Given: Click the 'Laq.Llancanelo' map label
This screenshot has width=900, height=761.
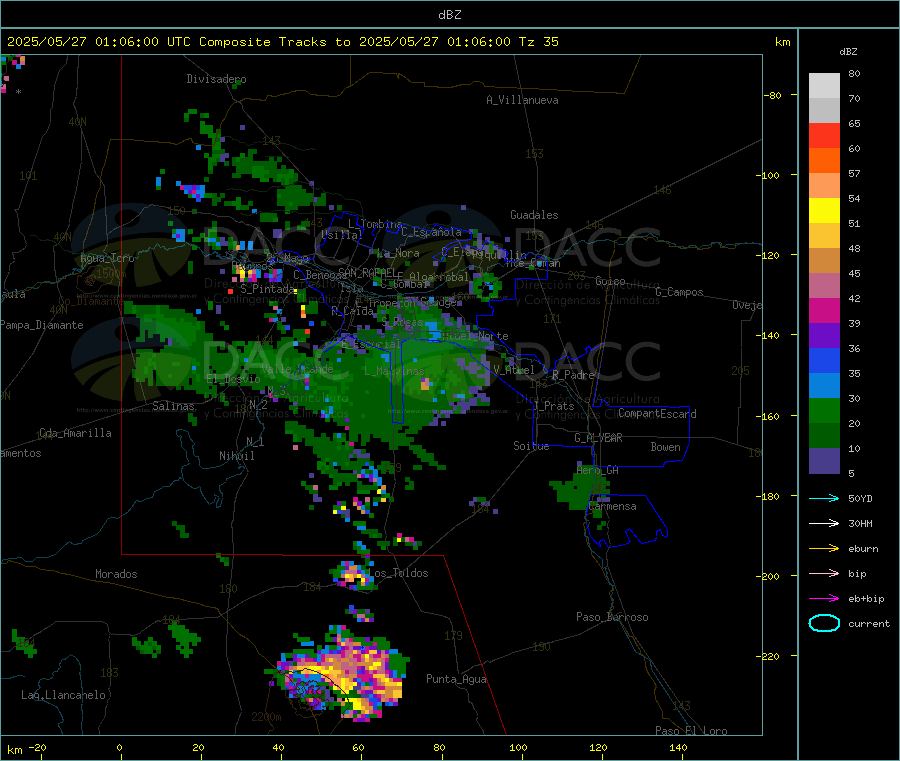Looking at the screenshot, I should pyautogui.click(x=63, y=695).
